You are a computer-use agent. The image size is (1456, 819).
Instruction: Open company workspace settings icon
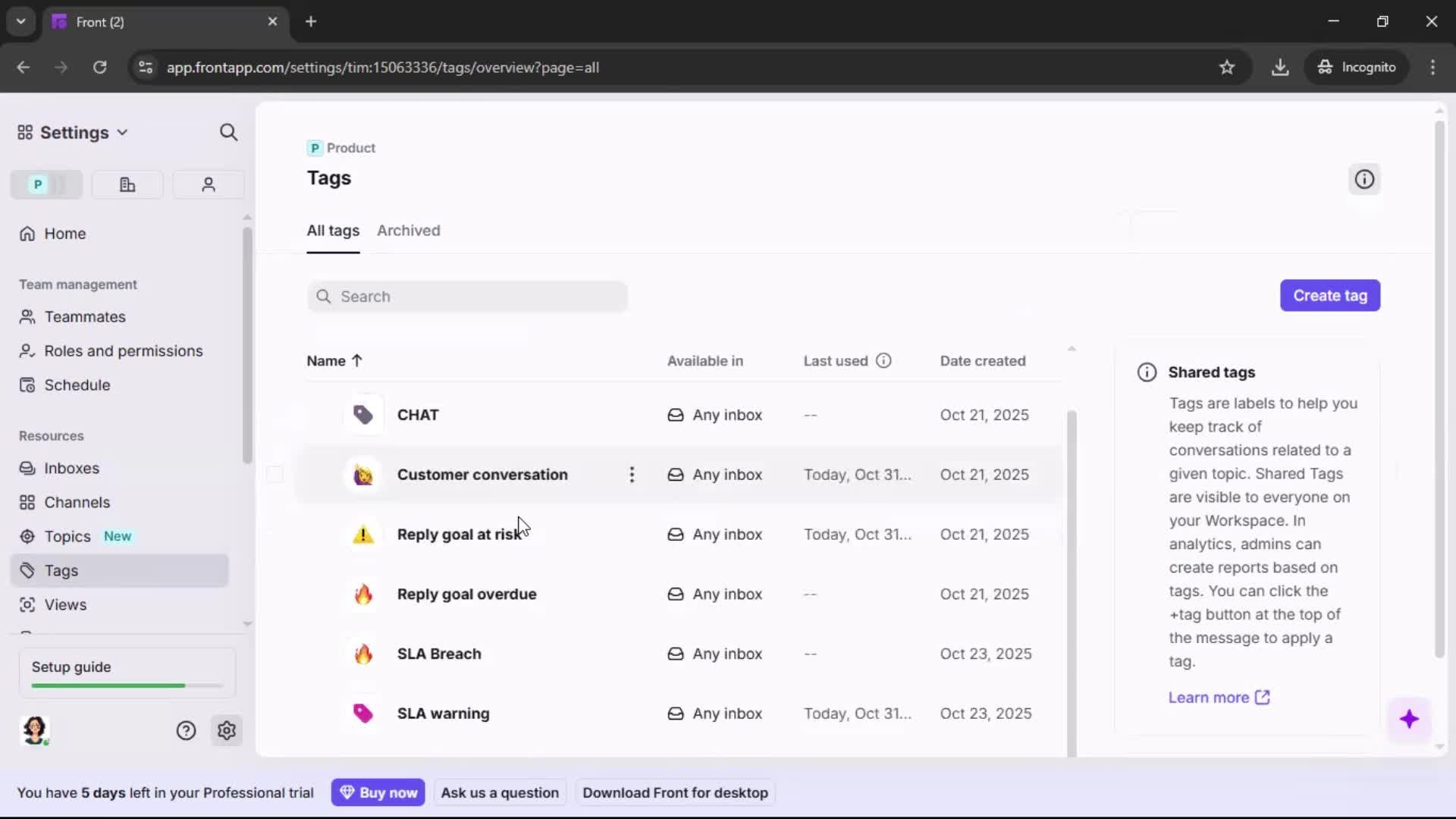tap(127, 184)
